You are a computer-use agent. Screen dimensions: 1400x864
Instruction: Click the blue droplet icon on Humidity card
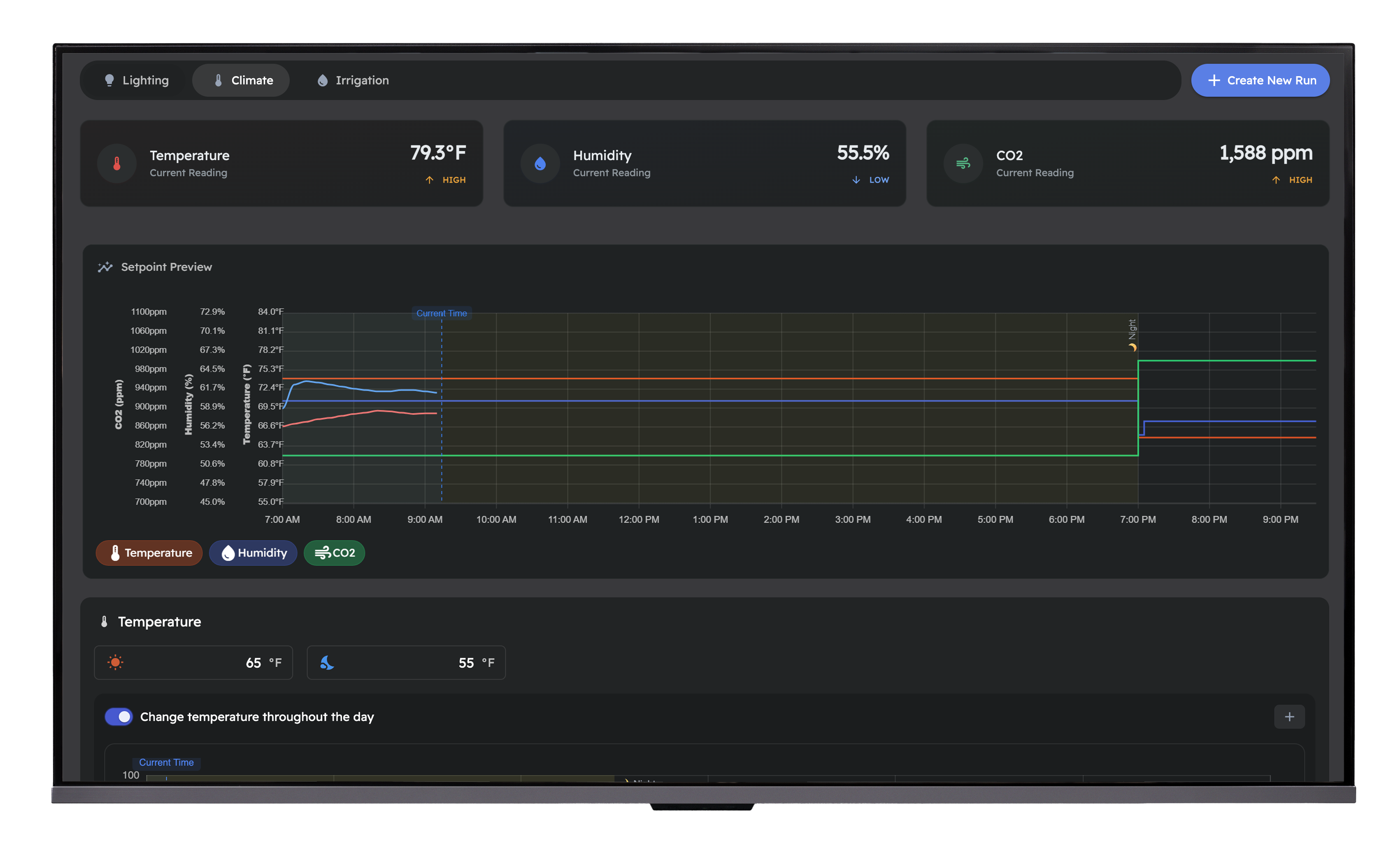[540, 163]
